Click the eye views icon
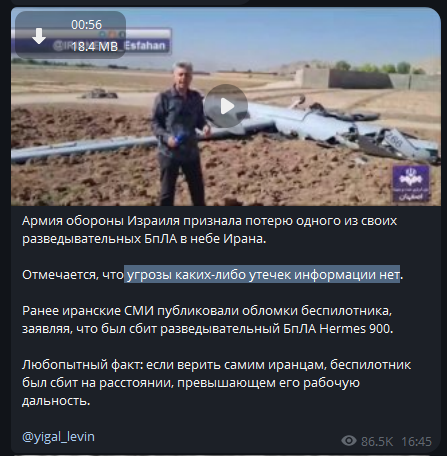Image resolution: width=447 pixels, height=456 pixels. (x=349, y=441)
